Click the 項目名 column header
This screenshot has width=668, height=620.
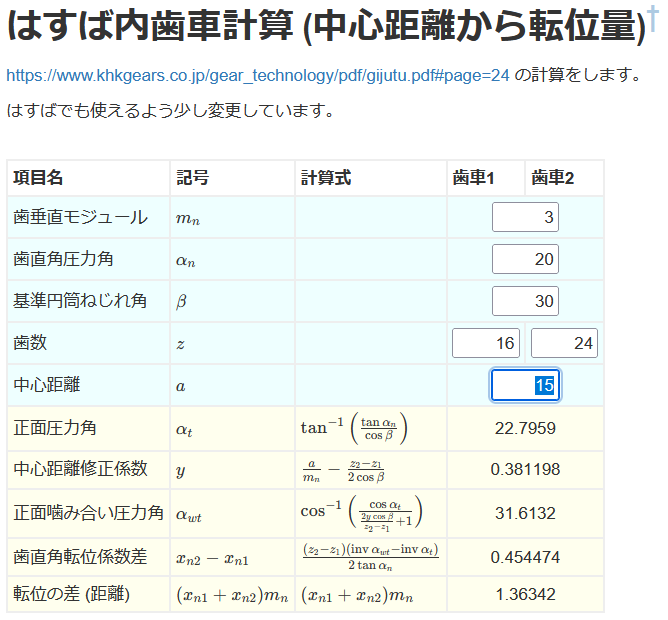38,178
